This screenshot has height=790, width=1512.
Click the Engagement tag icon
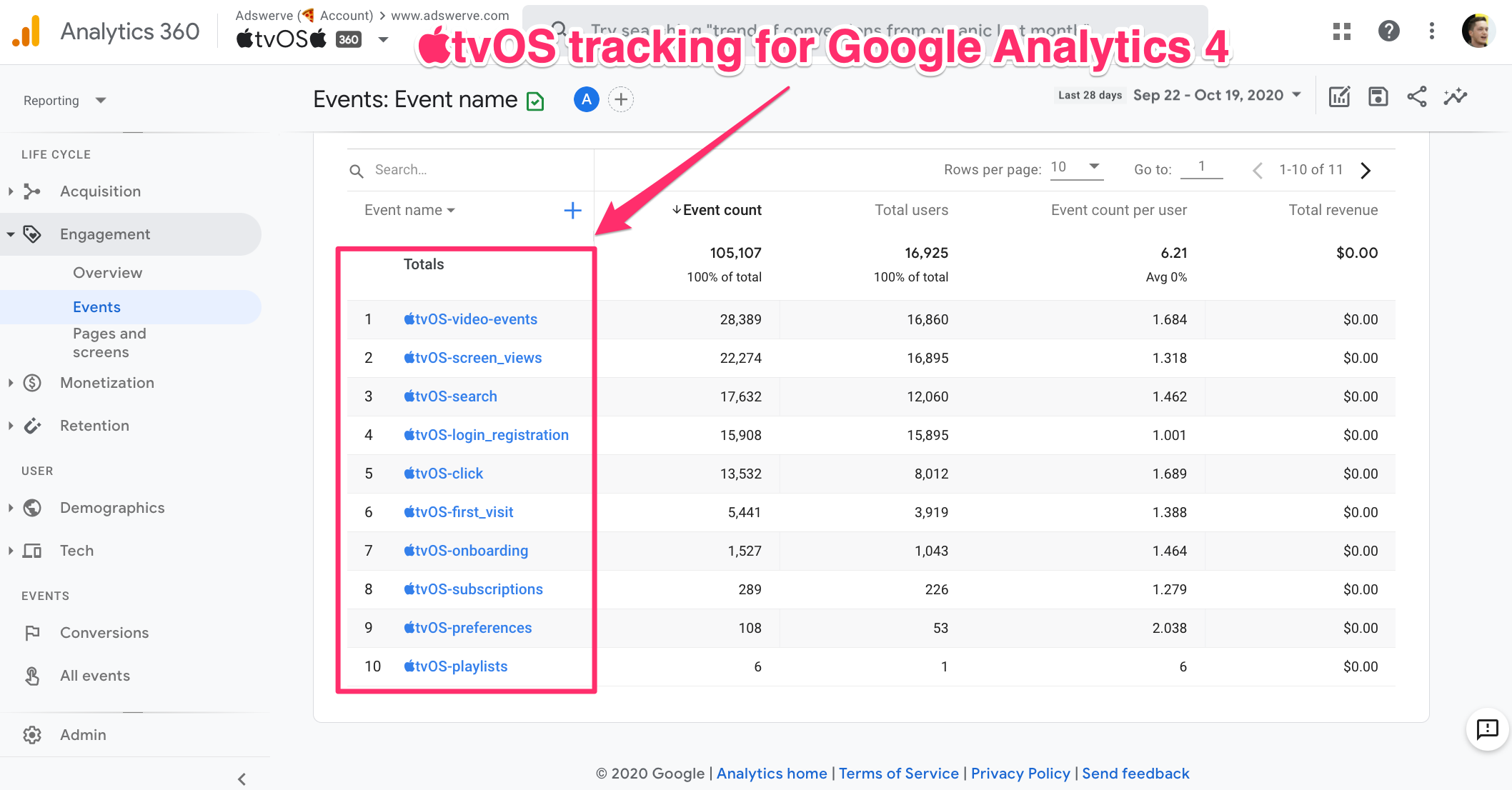pos(32,234)
